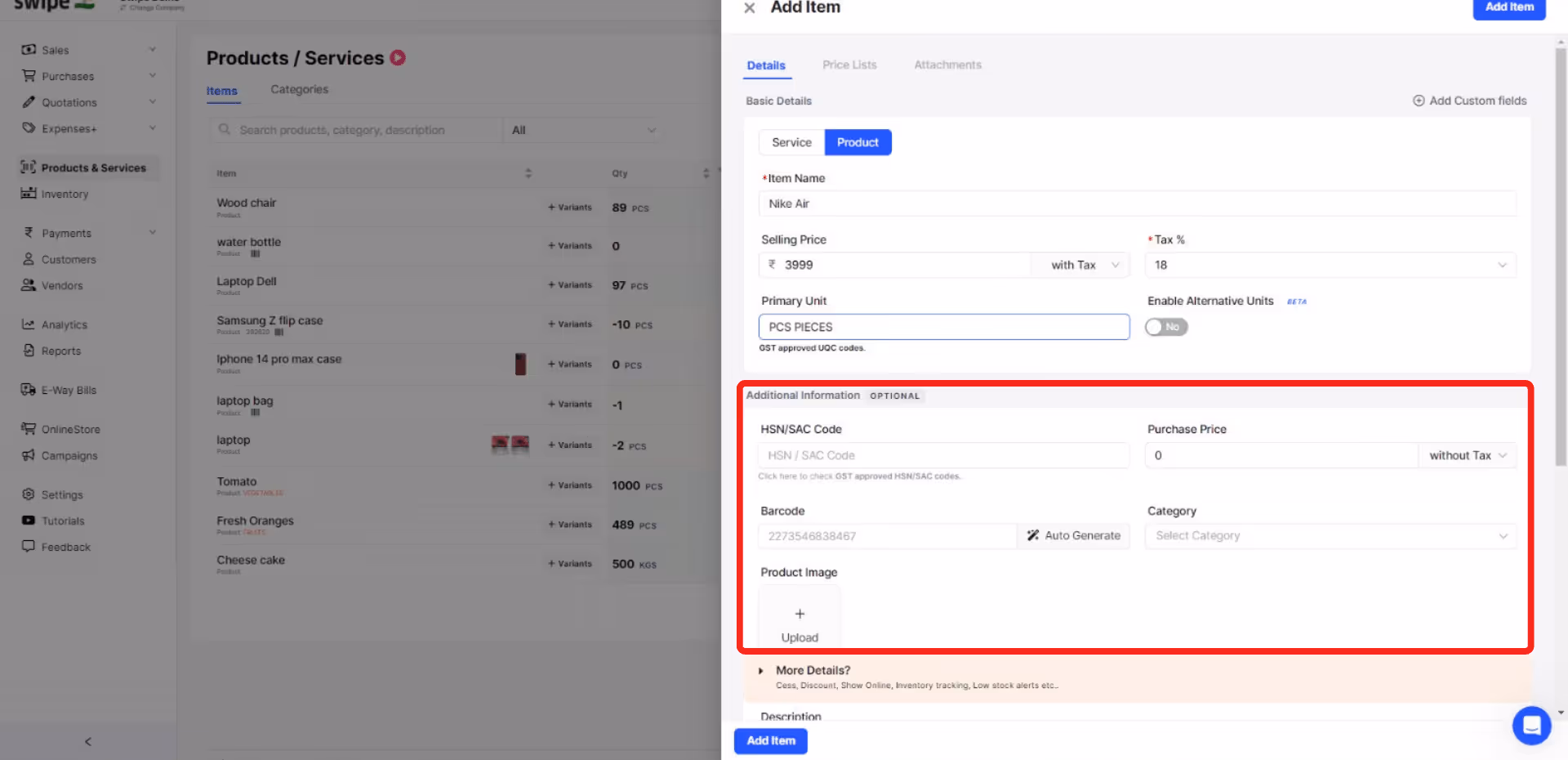Open the Items tab
The image size is (1568, 760).
tap(222, 91)
